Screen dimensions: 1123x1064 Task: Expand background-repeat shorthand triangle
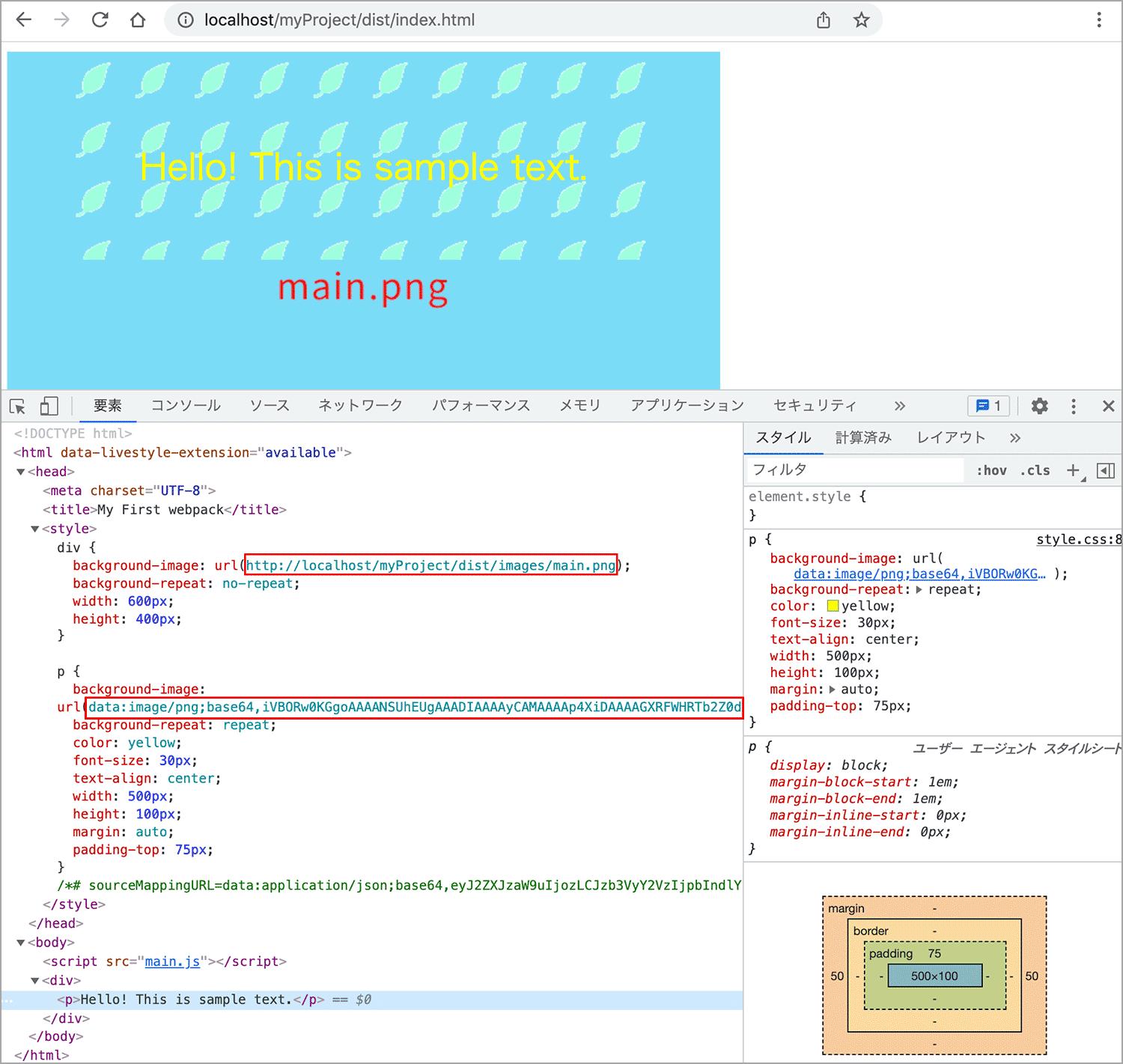[x=919, y=590]
